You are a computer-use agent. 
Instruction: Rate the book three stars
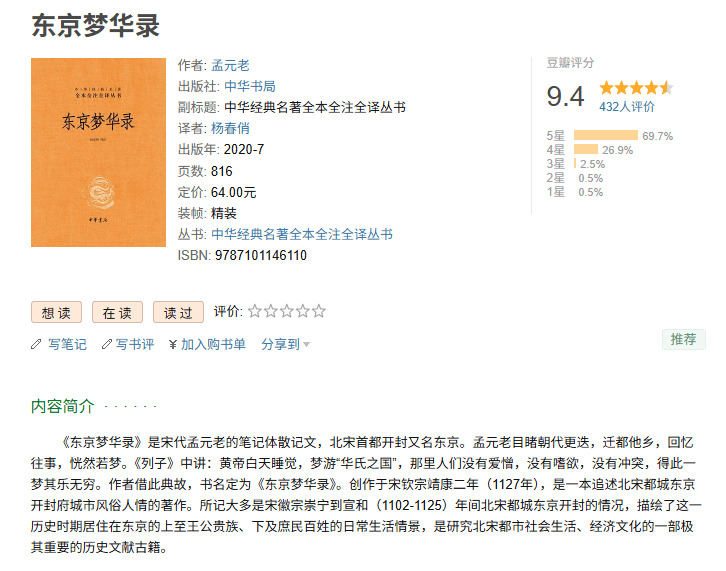[x=287, y=311]
